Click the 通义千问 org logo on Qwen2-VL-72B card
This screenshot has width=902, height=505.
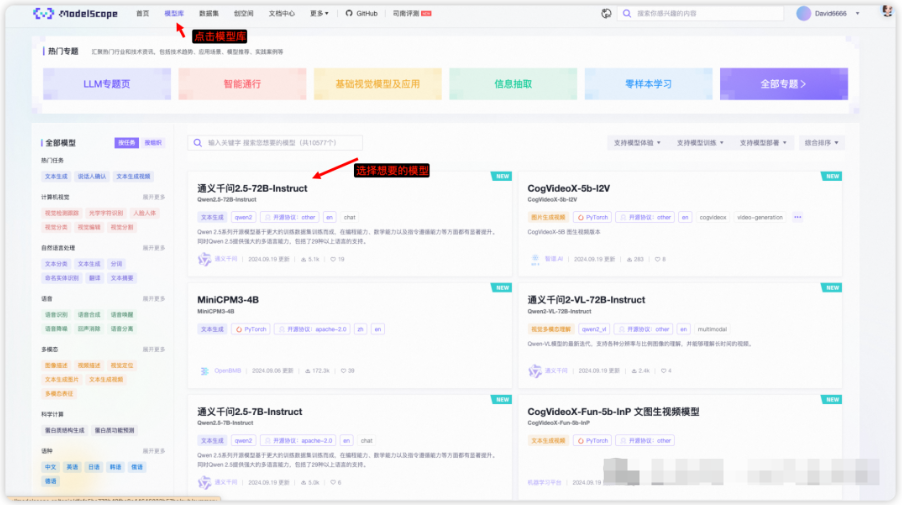coord(535,371)
